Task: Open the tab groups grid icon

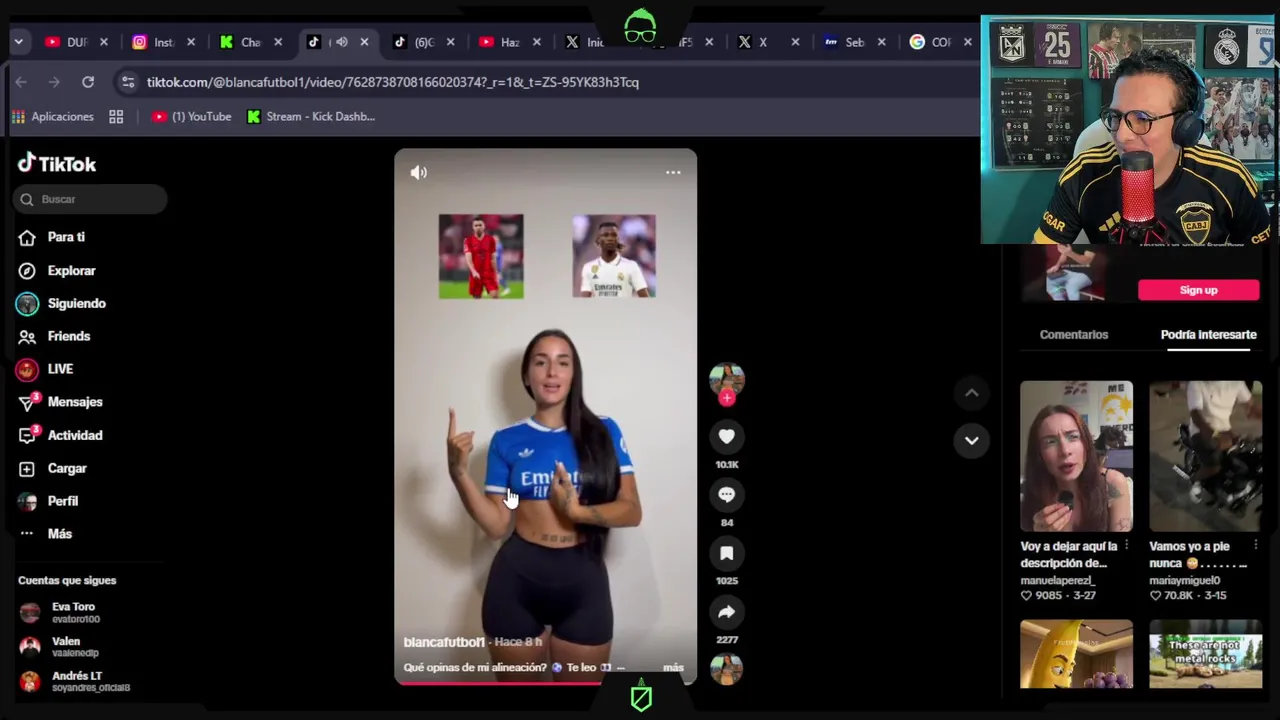Action: (x=116, y=117)
